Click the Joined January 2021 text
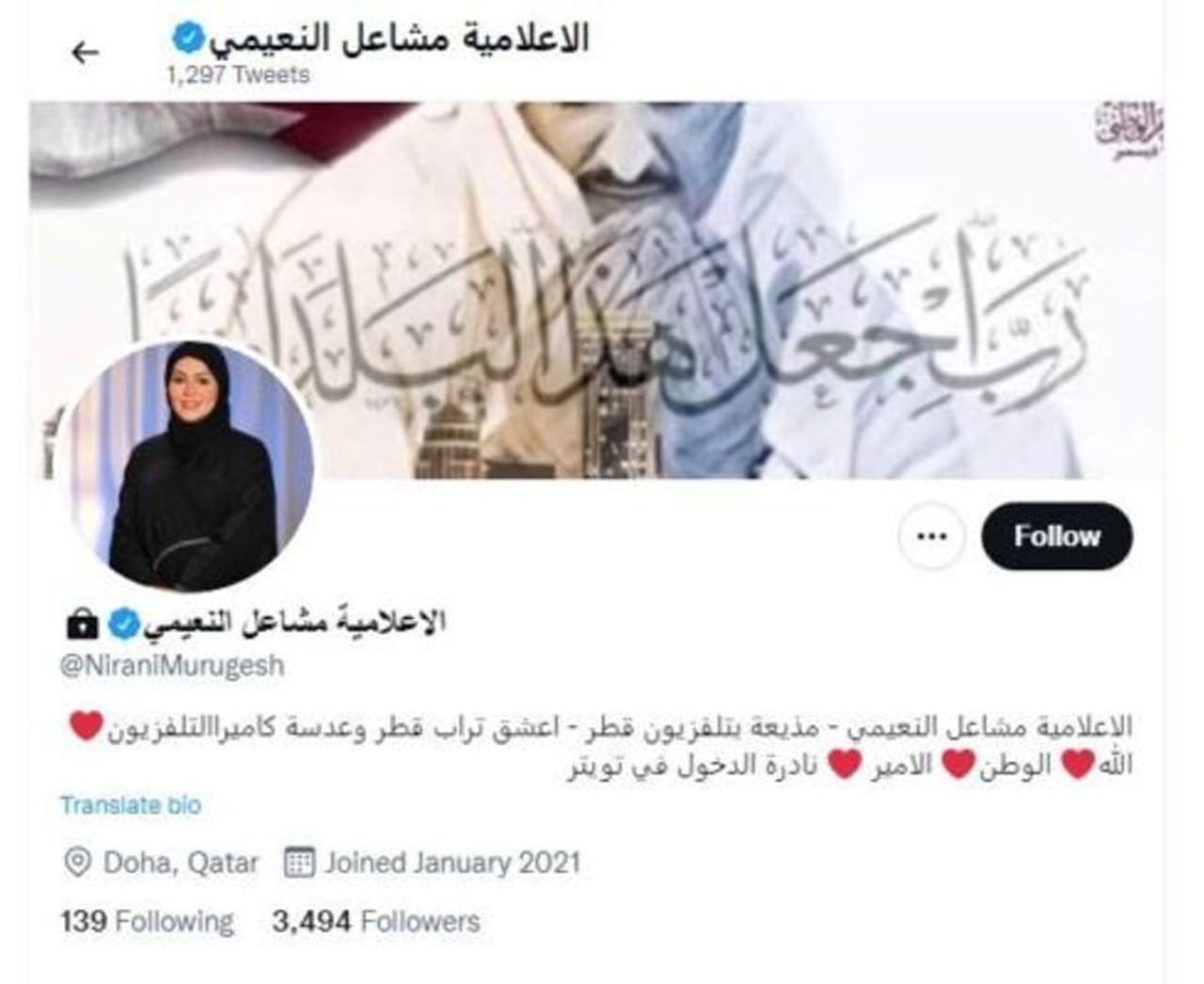Image resolution: width=1204 pixels, height=984 pixels. 452,863
